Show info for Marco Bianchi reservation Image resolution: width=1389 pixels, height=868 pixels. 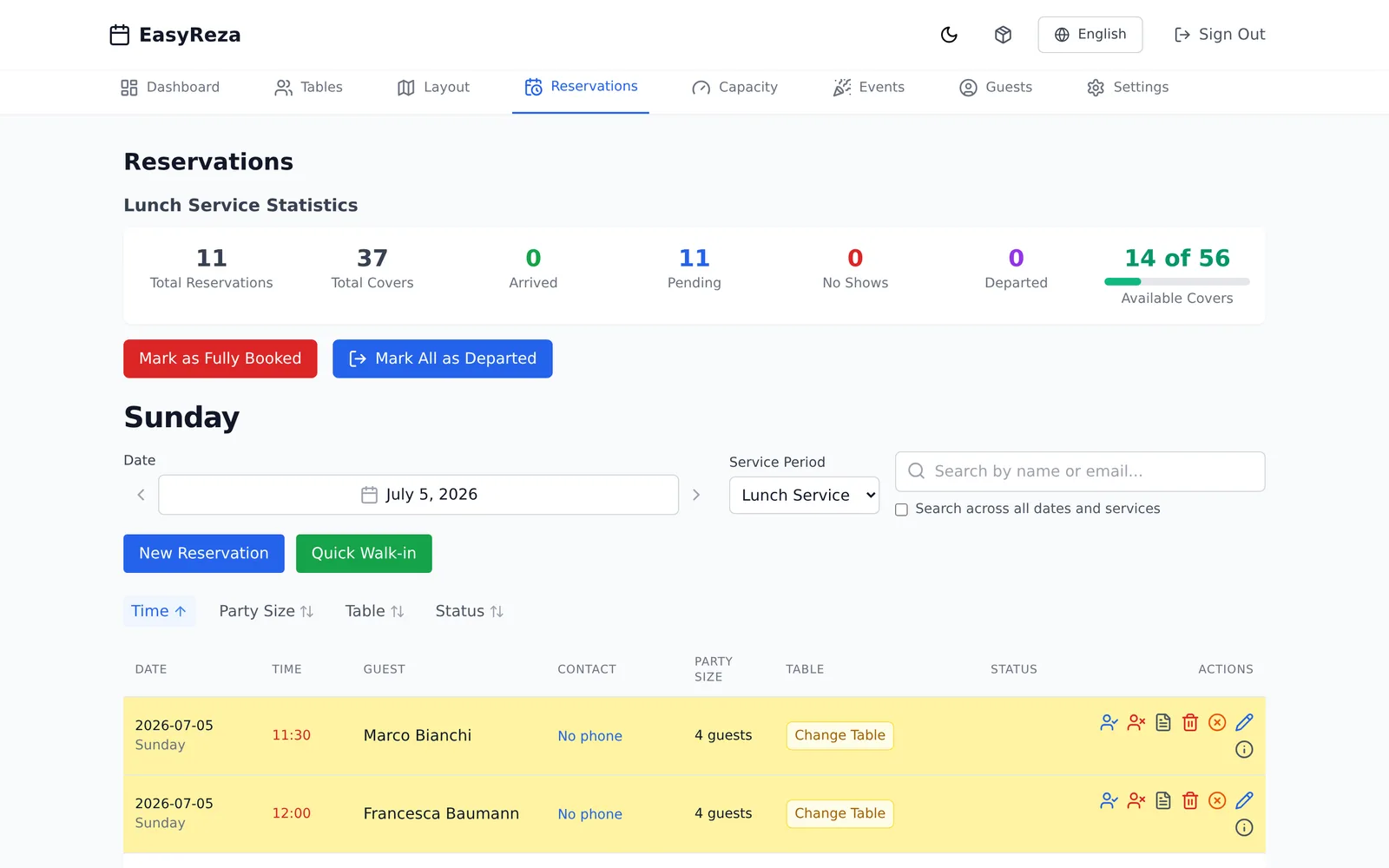(1244, 749)
